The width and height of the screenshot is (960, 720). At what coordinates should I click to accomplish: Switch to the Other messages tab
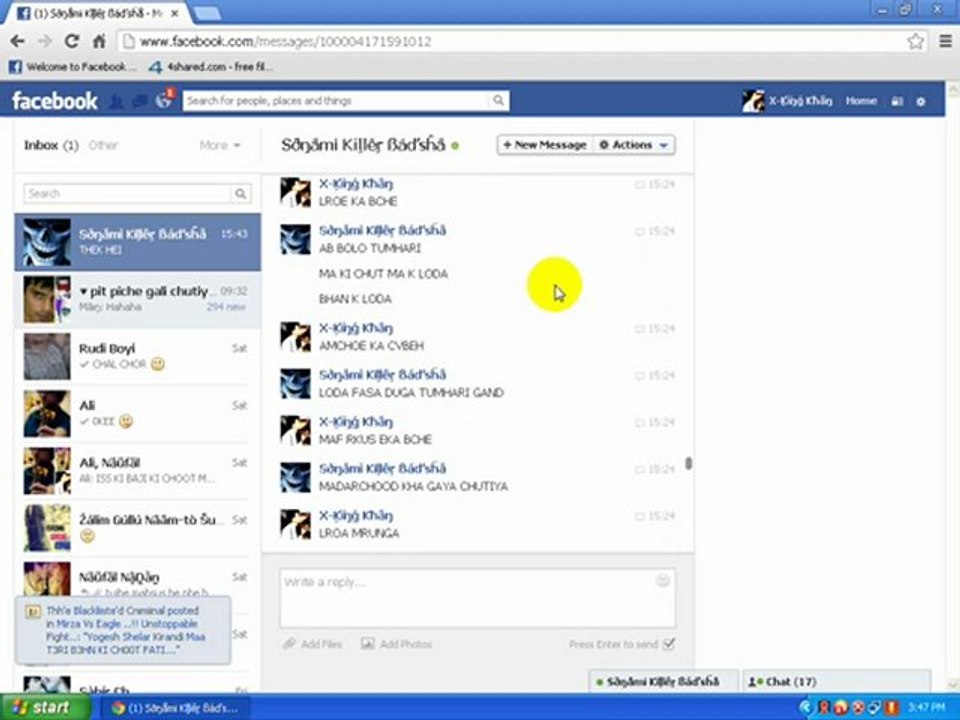click(103, 145)
